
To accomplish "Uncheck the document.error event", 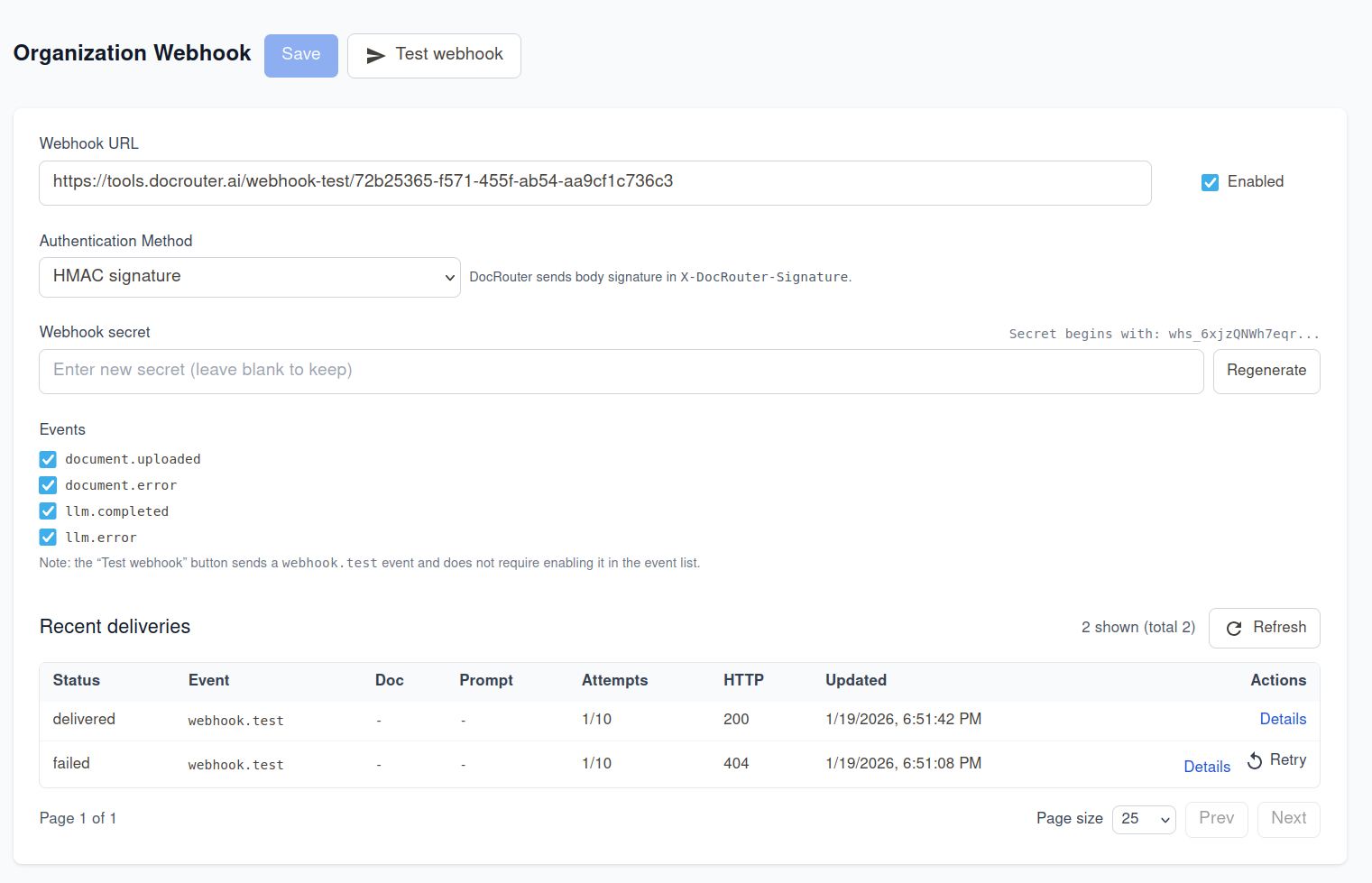I will [47, 485].
